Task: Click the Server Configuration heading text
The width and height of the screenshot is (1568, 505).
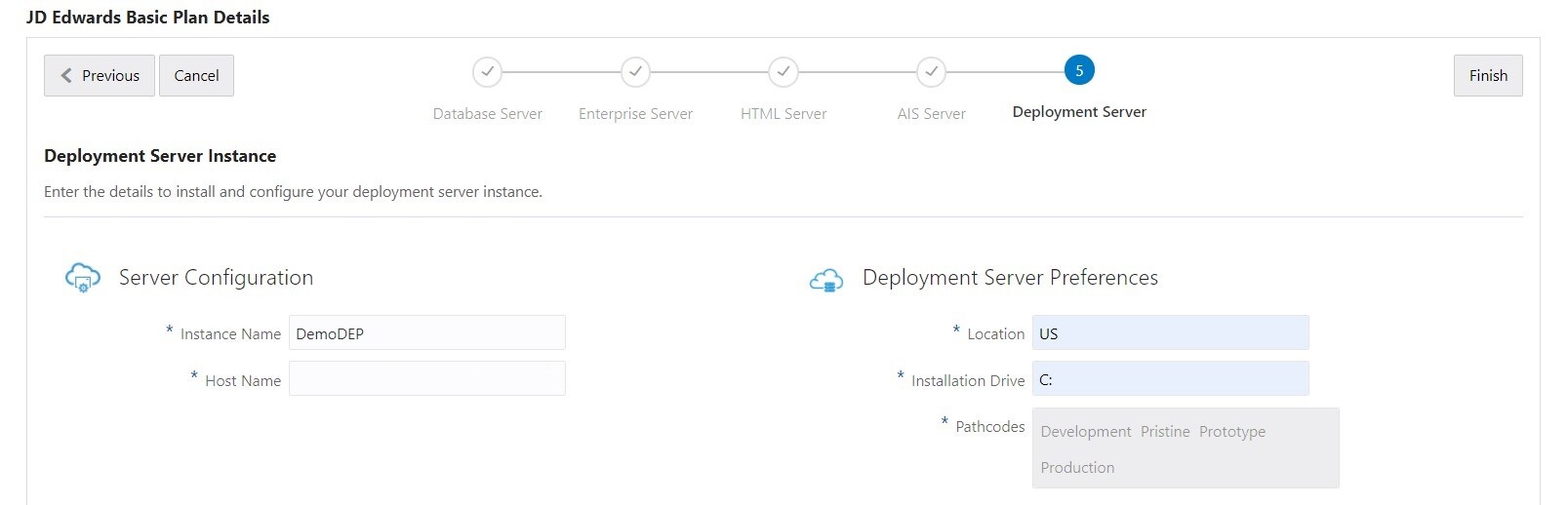Action: (x=216, y=278)
